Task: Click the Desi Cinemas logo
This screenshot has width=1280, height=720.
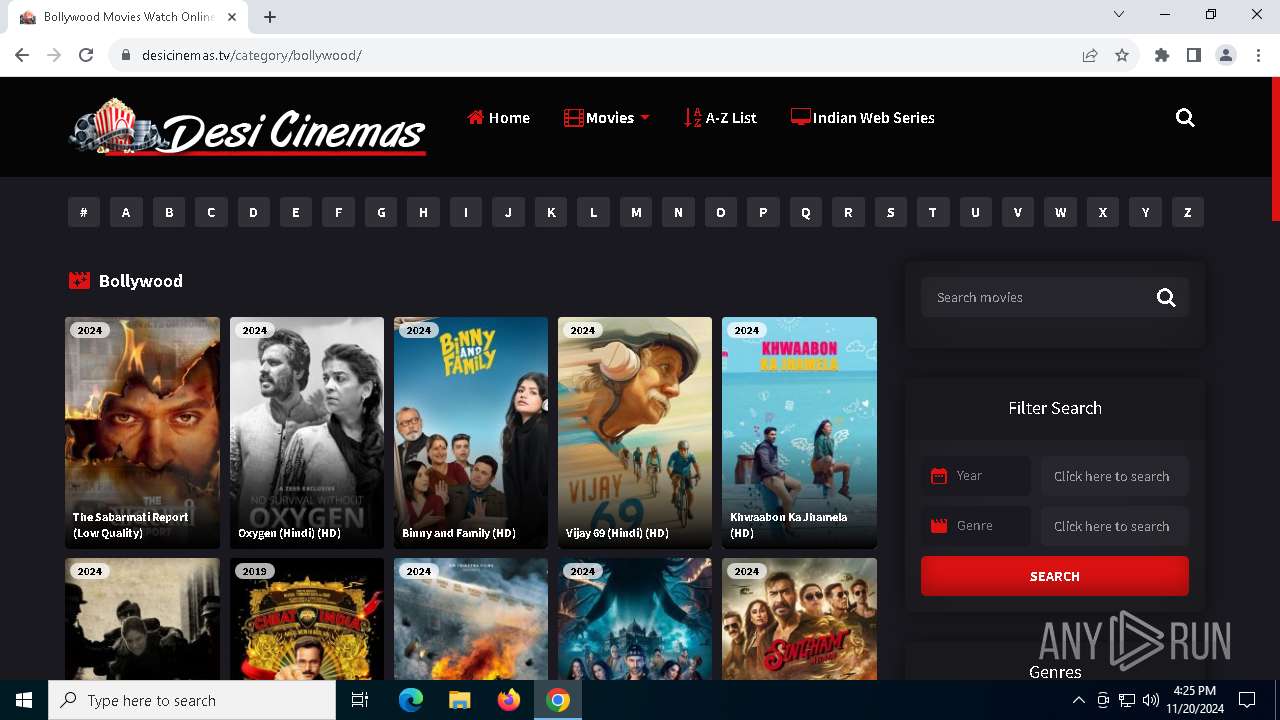Action: click(247, 128)
